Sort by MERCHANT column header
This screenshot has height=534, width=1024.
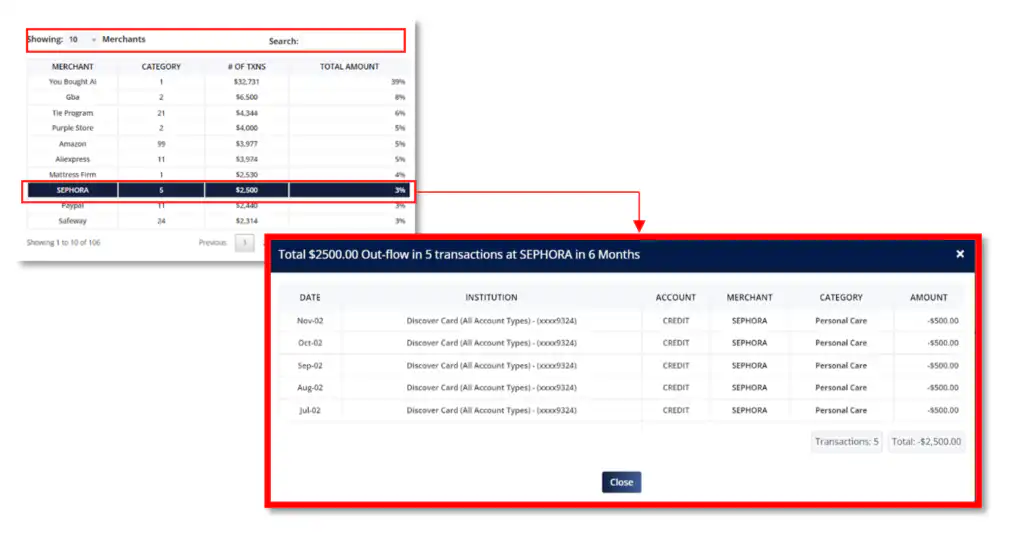[x=72, y=67]
